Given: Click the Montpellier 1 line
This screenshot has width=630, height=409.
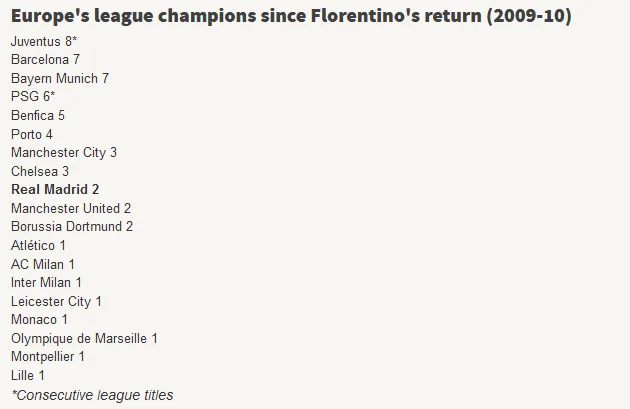Looking at the screenshot, I should pos(48,356).
